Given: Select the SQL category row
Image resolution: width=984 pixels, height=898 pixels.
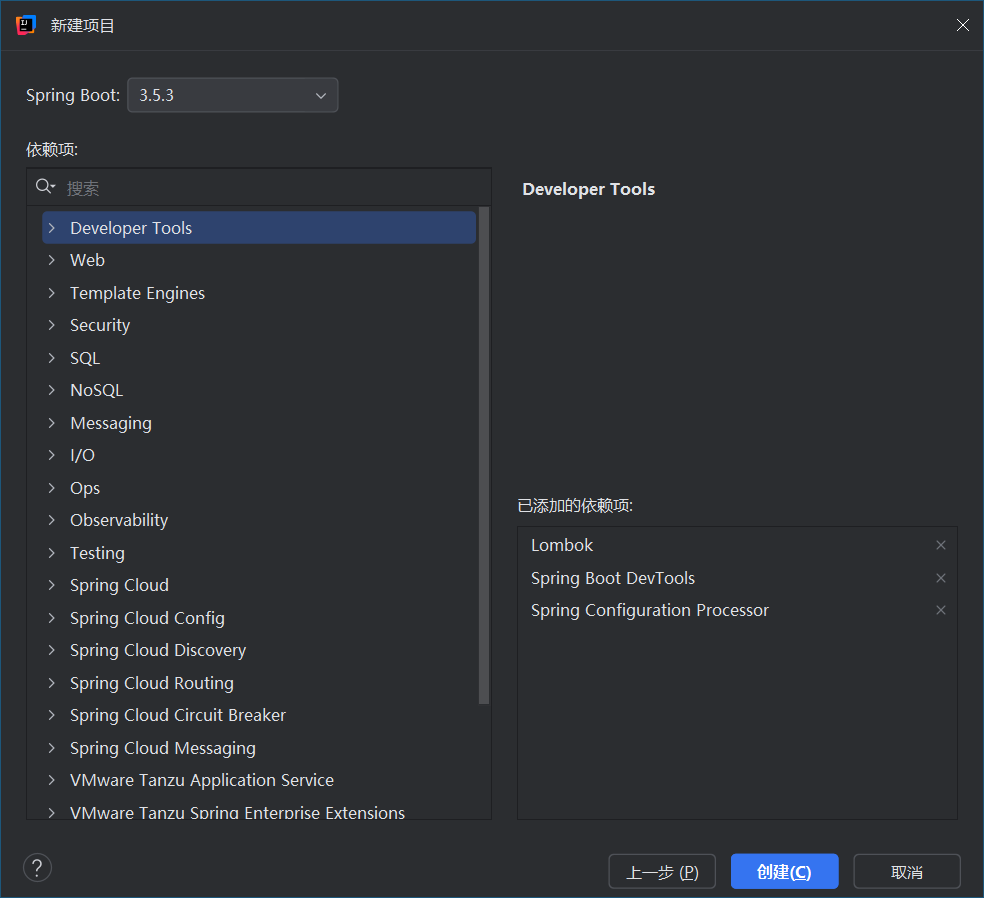Looking at the screenshot, I should [259, 358].
